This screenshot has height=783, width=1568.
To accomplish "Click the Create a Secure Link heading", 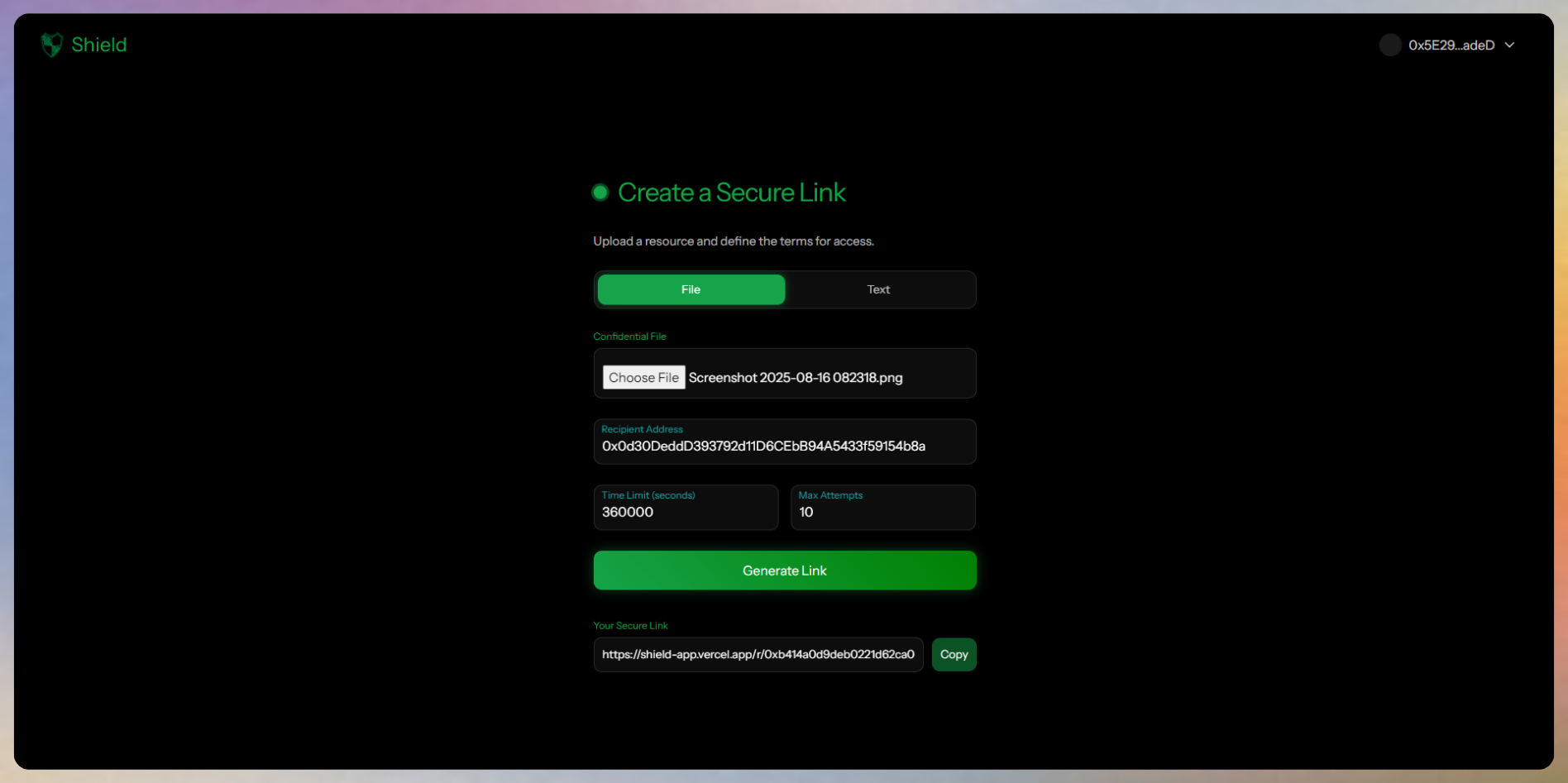I will click(x=732, y=193).
